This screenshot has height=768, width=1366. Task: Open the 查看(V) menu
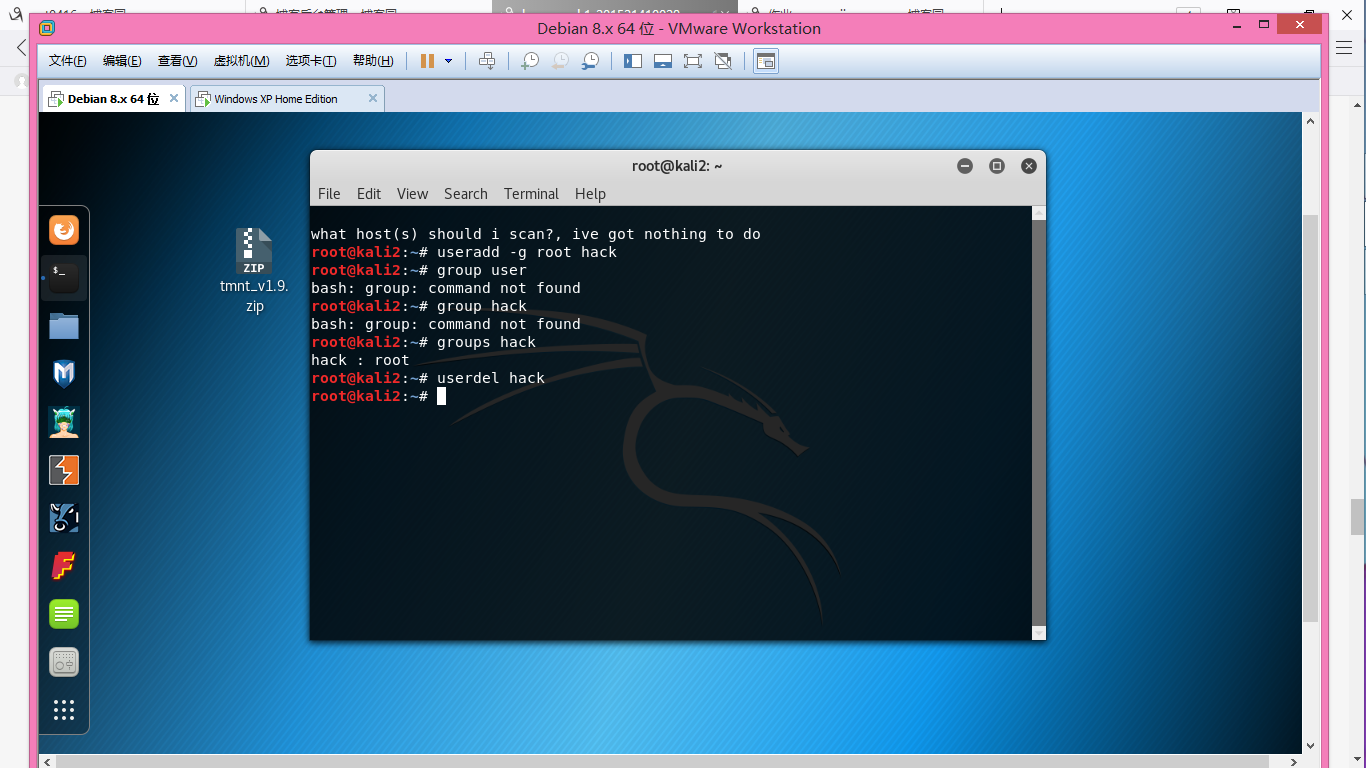[x=178, y=61]
